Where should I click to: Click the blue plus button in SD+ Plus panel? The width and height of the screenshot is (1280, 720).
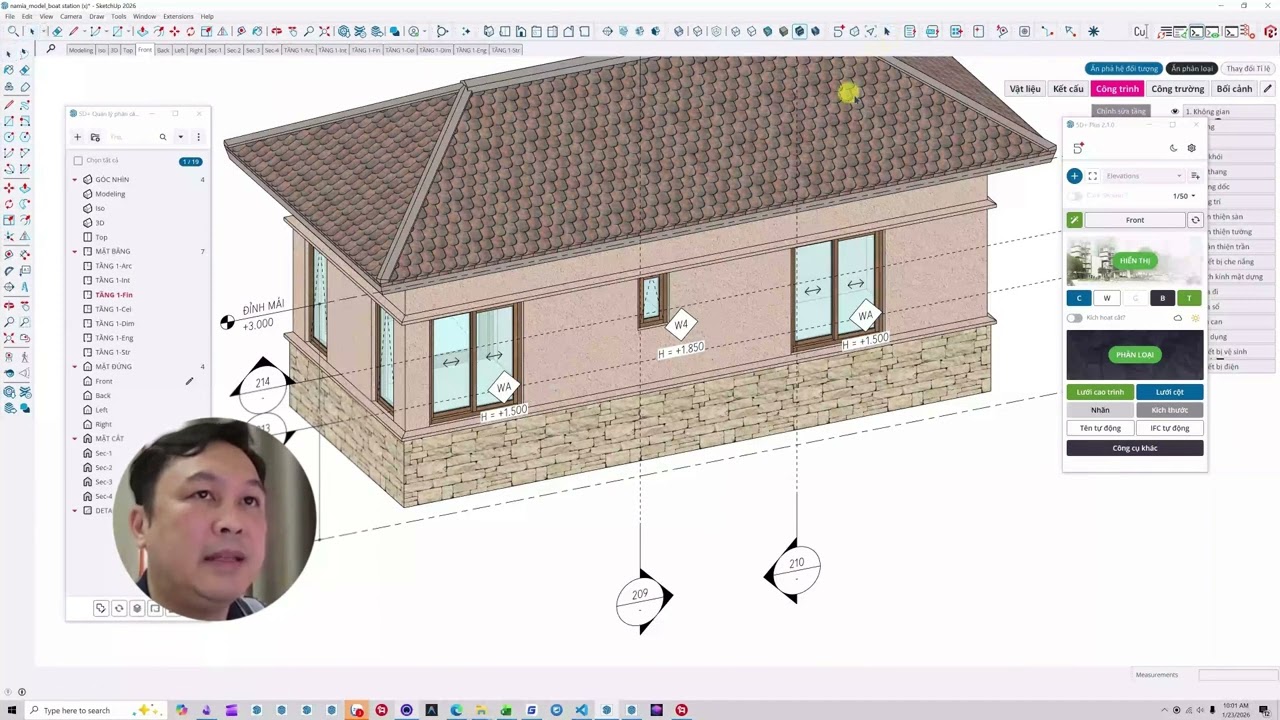point(1074,176)
